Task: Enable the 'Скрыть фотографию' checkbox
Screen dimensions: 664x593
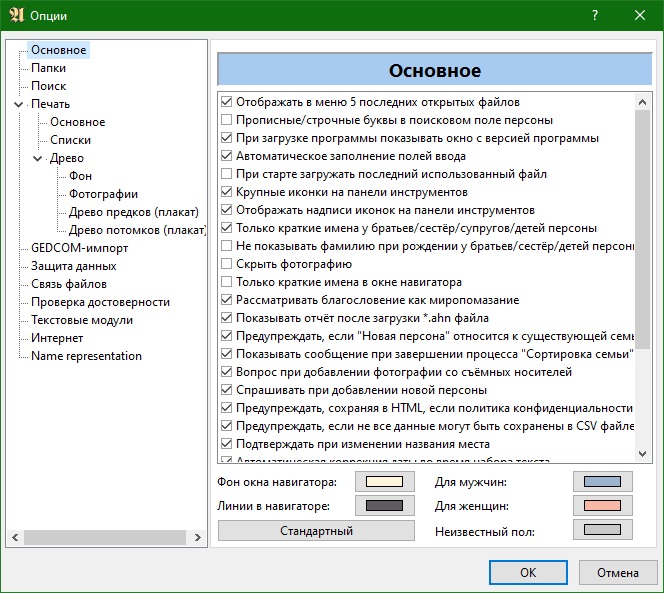Action: tap(227, 264)
